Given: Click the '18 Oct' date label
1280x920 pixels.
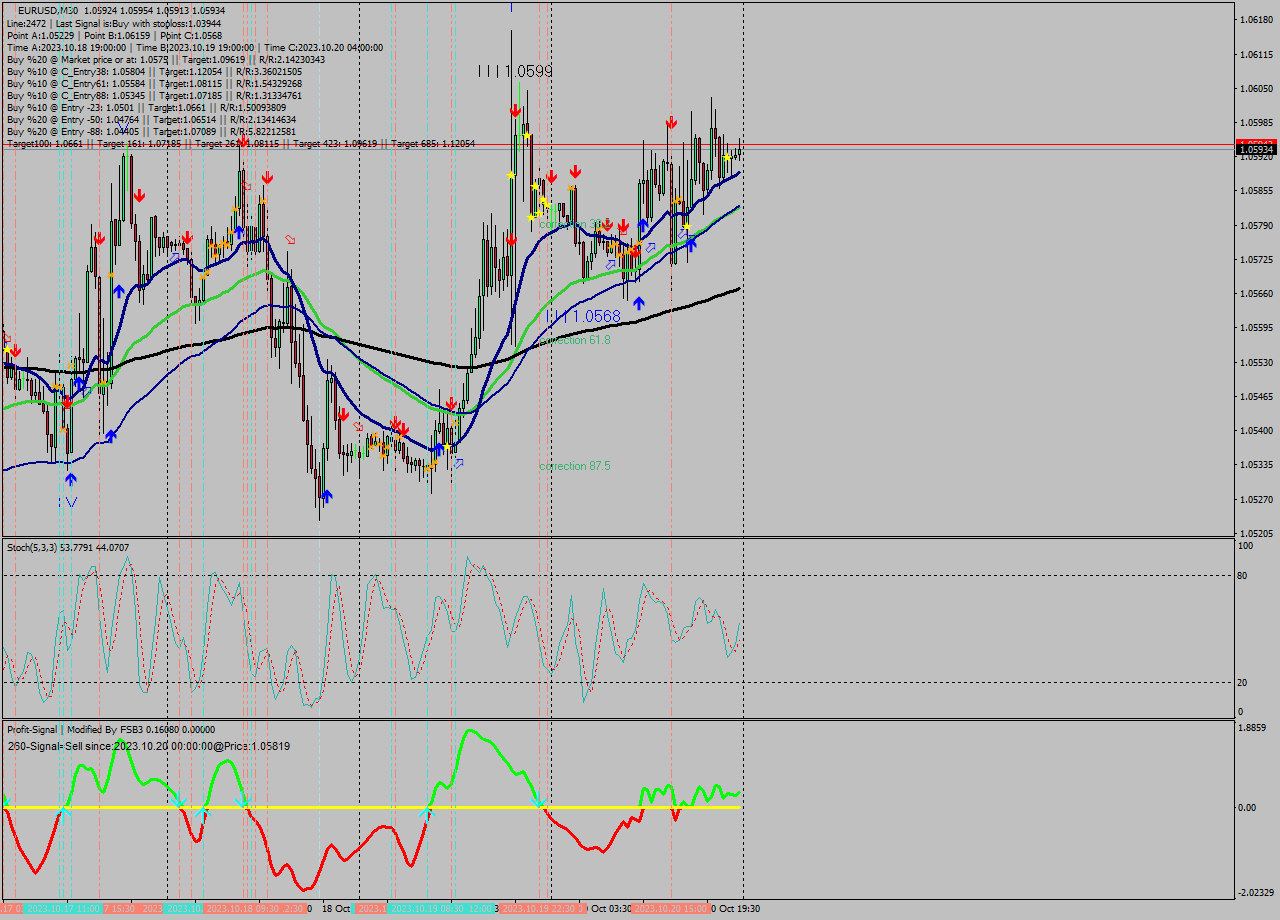Looking at the screenshot, I should click(336, 908).
